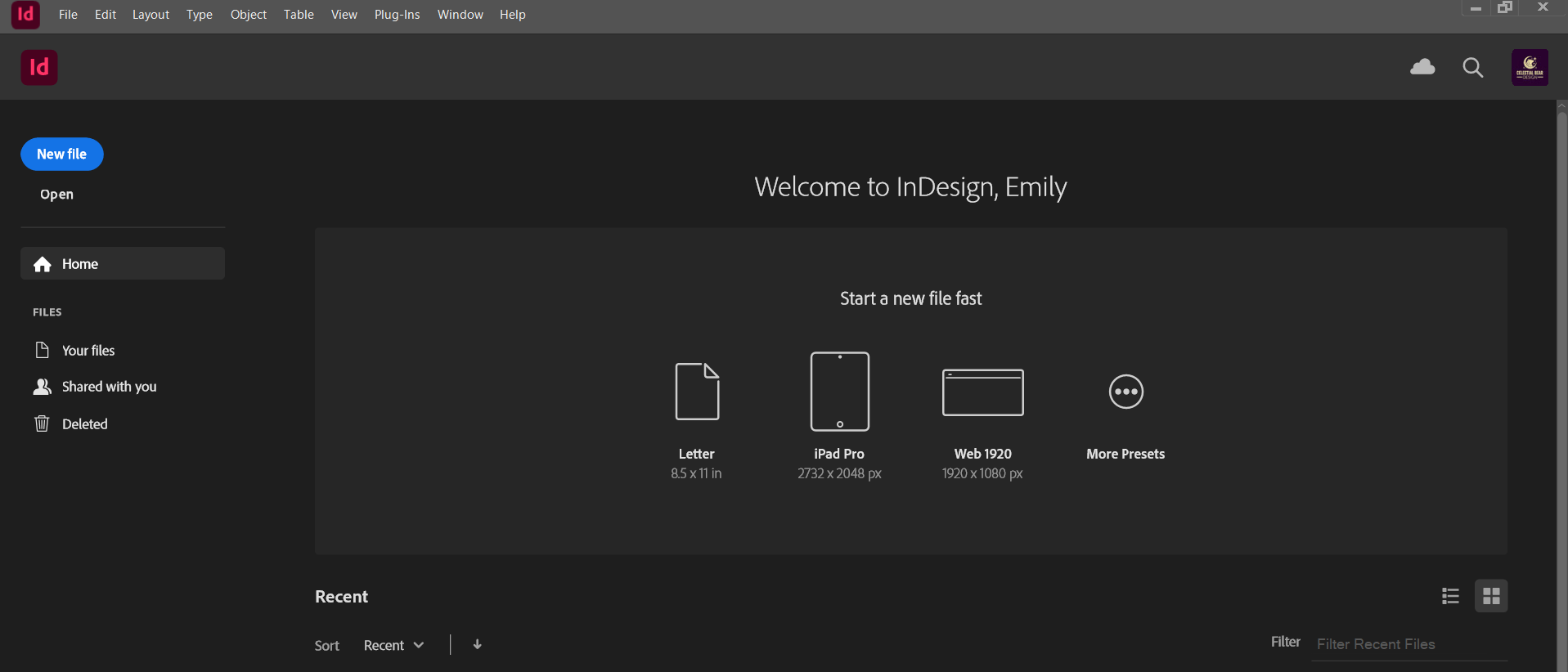The image size is (1568, 672).
Task: Reverse sort order with arrow icon
Action: (477, 644)
